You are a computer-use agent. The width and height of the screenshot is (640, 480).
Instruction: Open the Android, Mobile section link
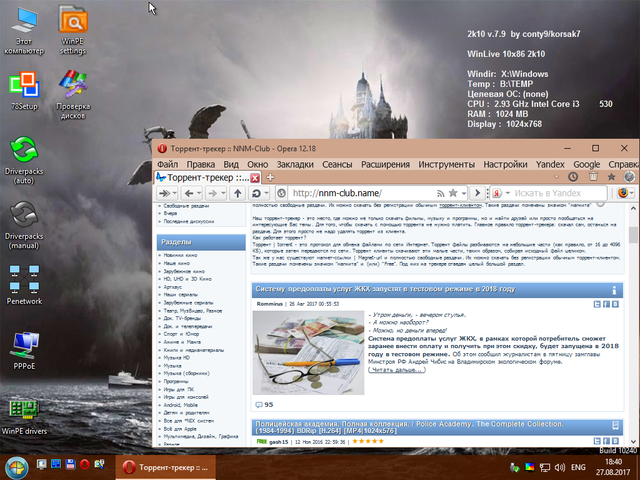click(180, 405)
